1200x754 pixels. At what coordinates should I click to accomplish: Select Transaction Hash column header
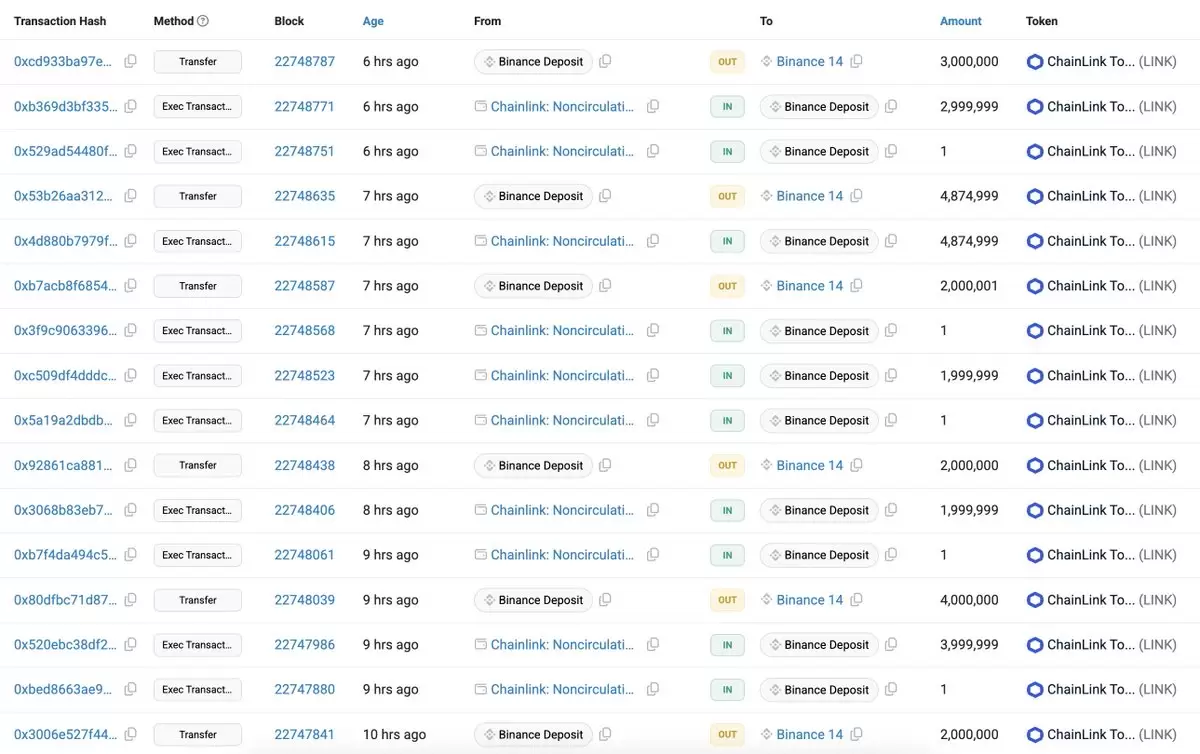(60, 21)
